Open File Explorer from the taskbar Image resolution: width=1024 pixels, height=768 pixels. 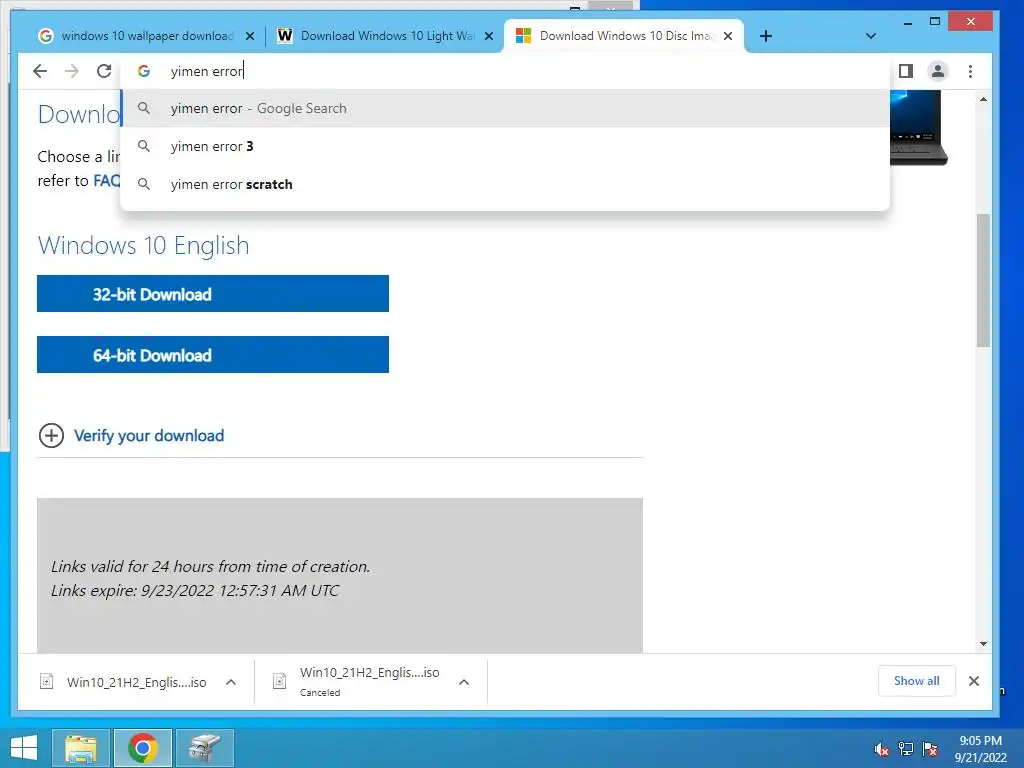click(x=81, y=748)
